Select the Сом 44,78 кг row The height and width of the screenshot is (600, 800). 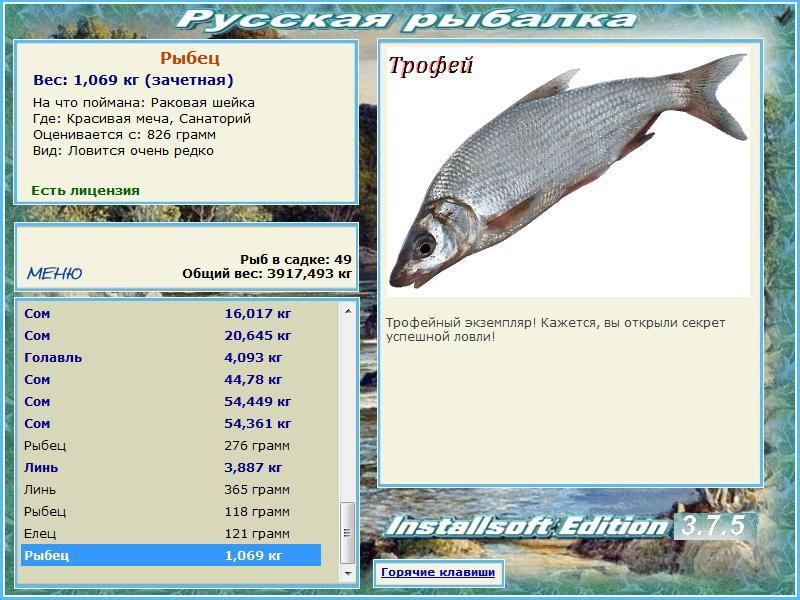coord(171,380)
